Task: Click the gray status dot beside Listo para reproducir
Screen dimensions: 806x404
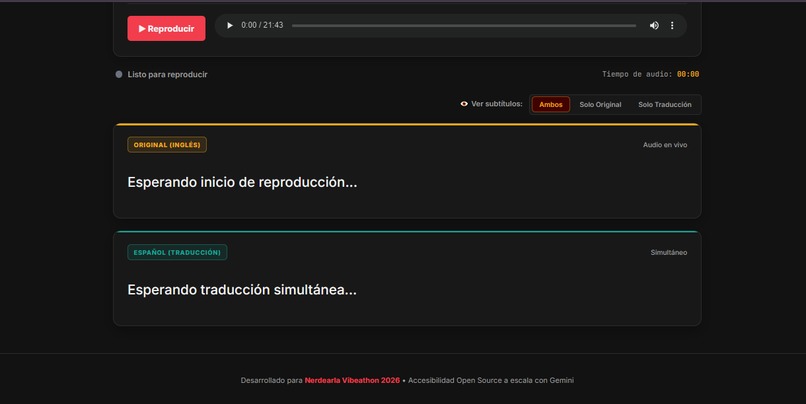Action: [119, 75]
